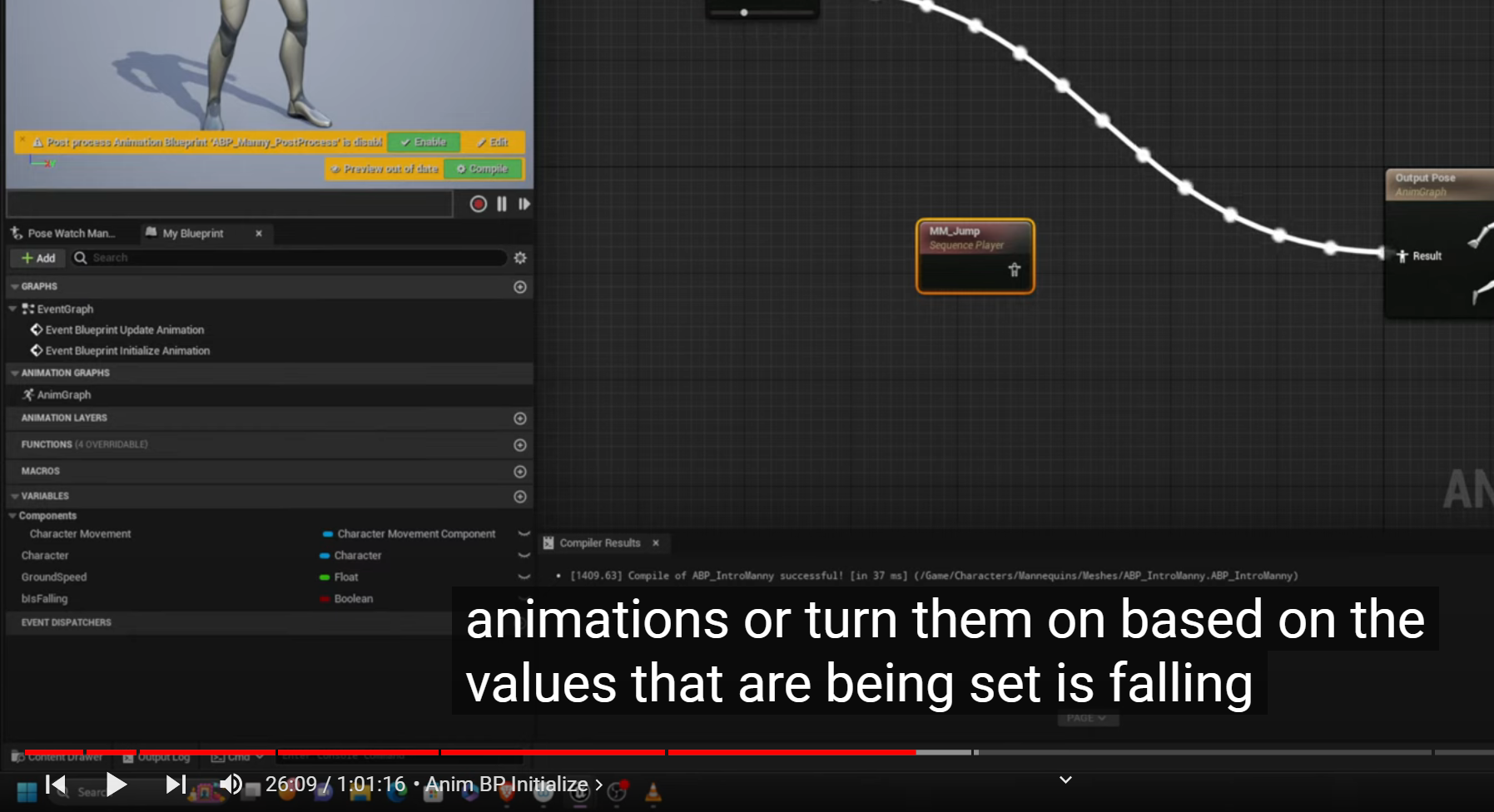Collapse video controls with chevron down
1494x812 pixels.
coord(1065,780)
